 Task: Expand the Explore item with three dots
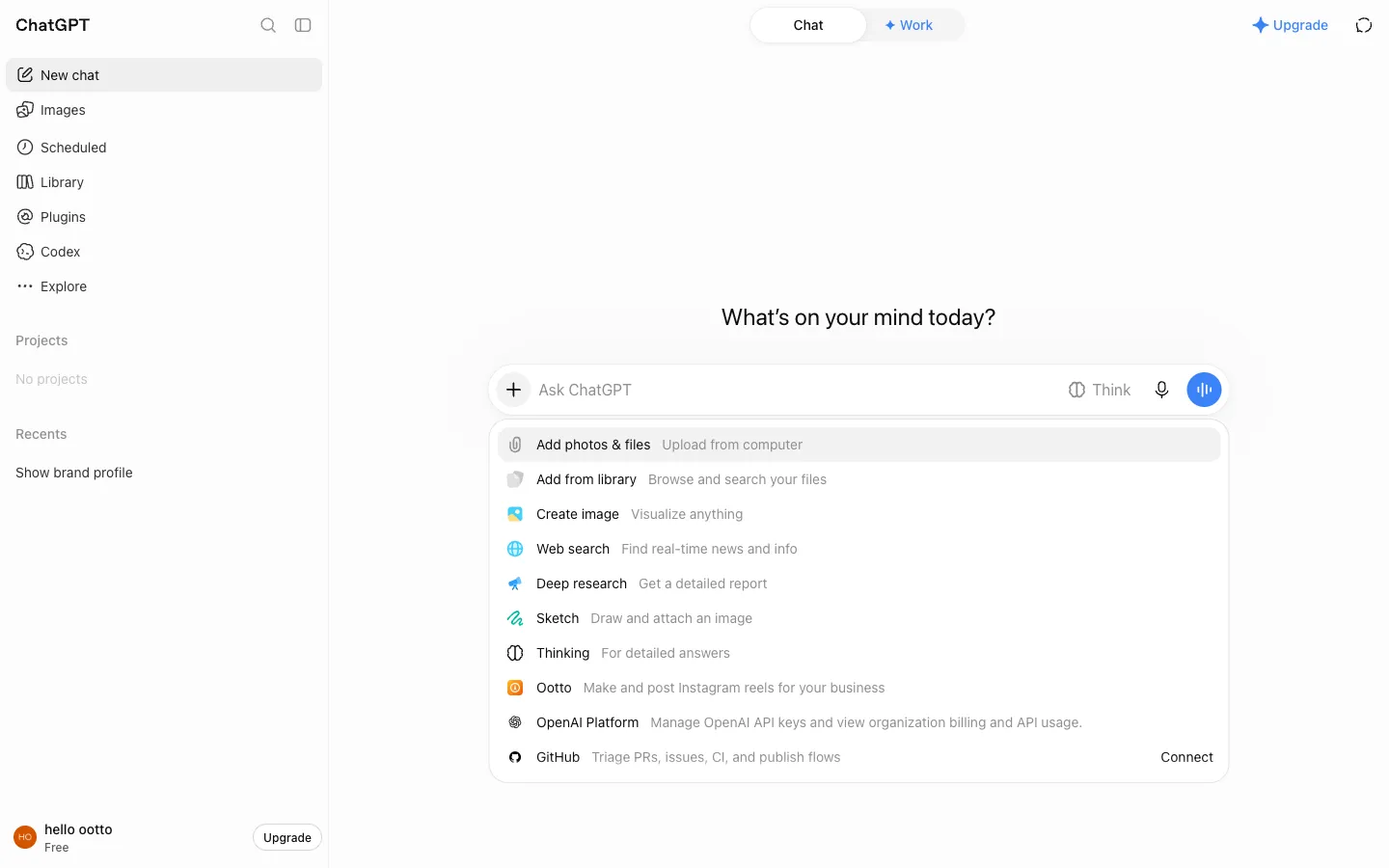point(164,286)
